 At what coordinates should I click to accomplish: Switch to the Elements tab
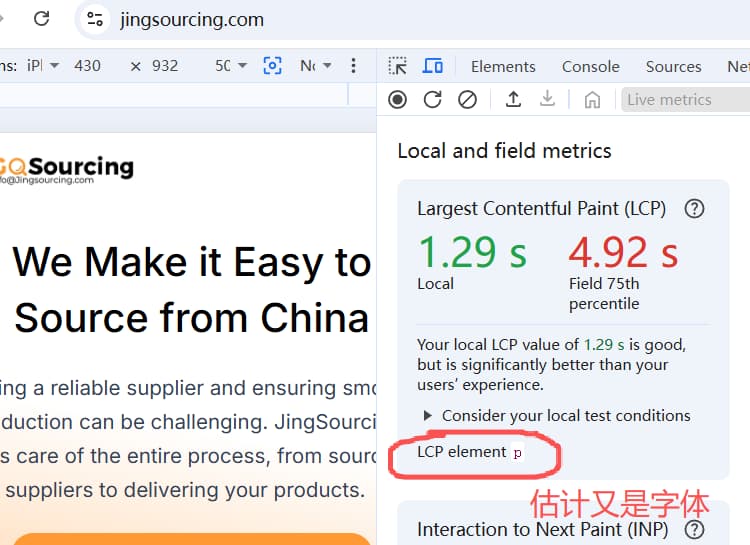(x=503, y=67)
